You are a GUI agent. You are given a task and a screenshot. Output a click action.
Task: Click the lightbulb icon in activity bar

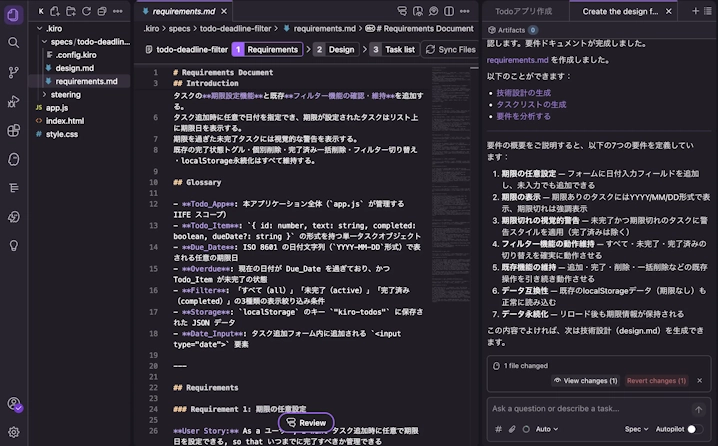point(13,245)
